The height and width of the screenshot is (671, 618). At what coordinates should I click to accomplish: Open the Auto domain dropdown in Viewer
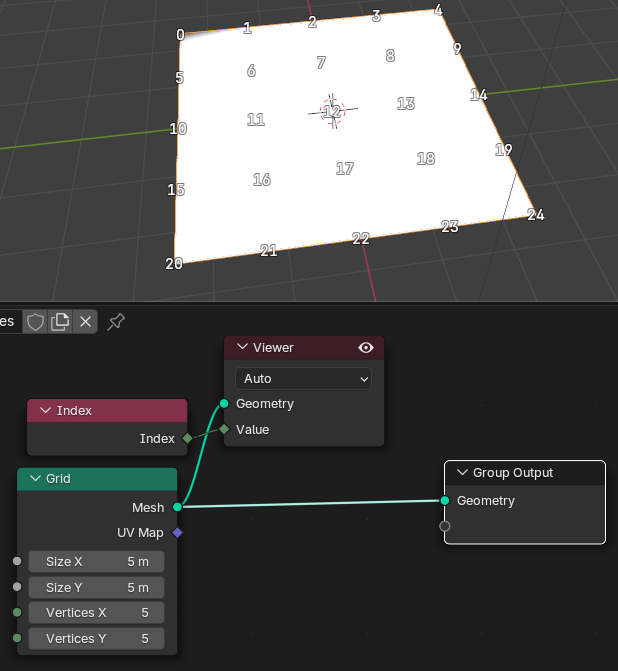pos(303,379)
